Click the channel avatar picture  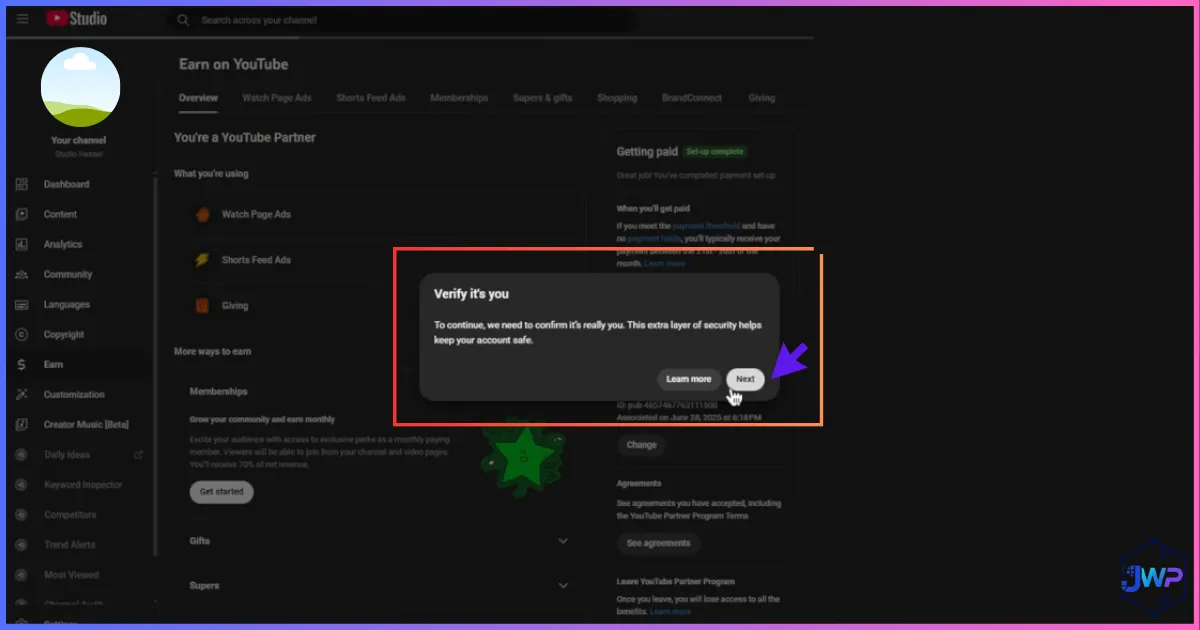pos(81,86)
